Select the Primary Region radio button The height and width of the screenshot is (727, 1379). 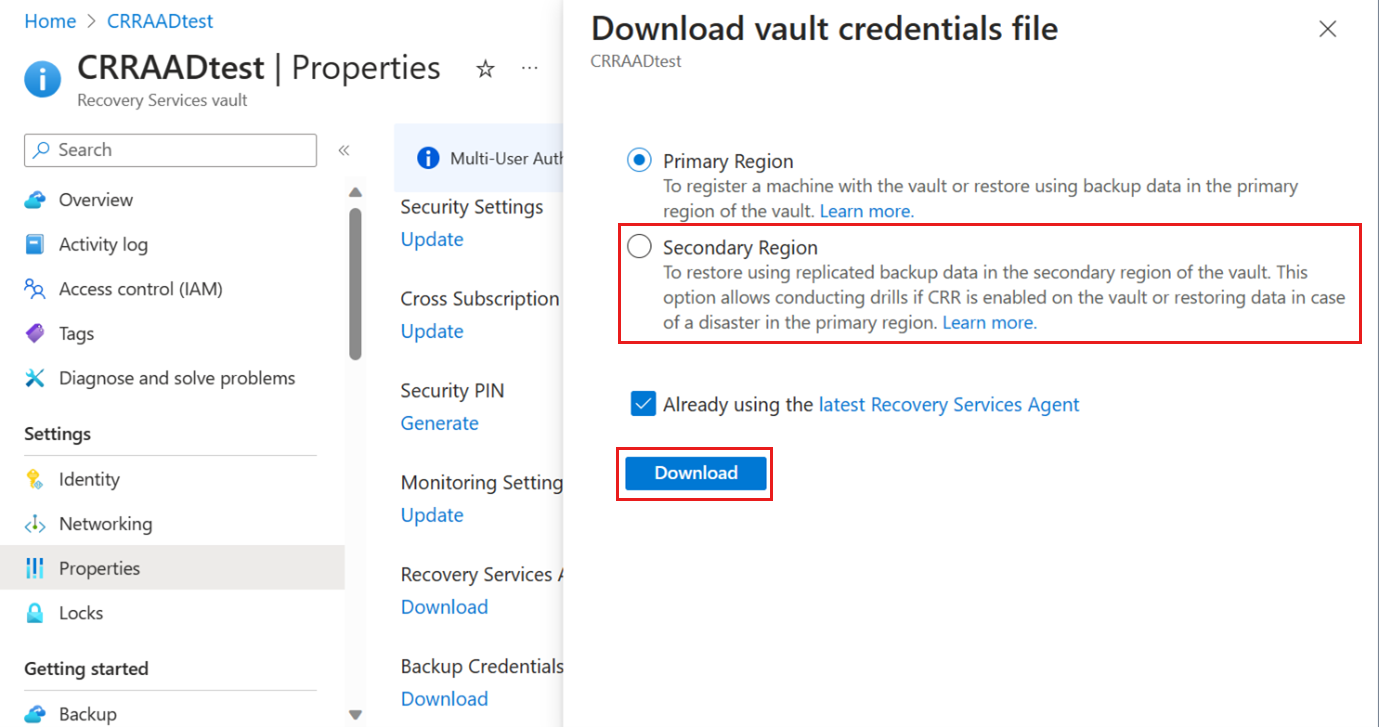639,160
